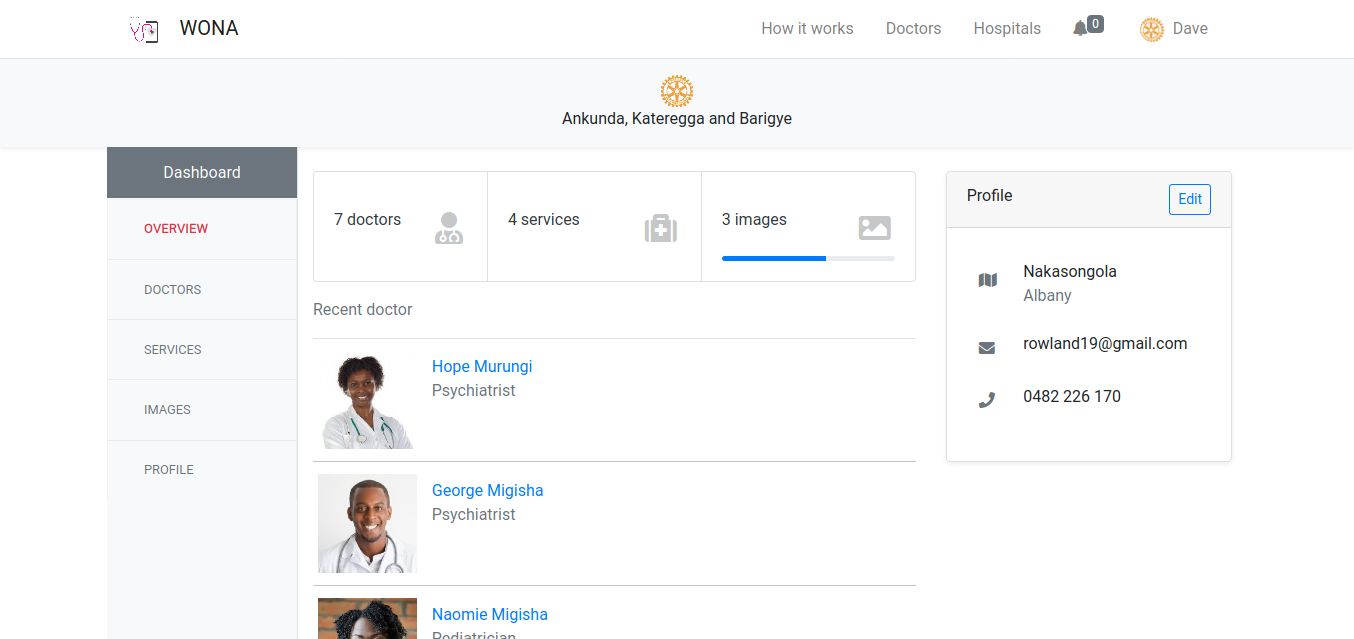
Task: Click the envelope icon beside email
Action: coord(987,348)
